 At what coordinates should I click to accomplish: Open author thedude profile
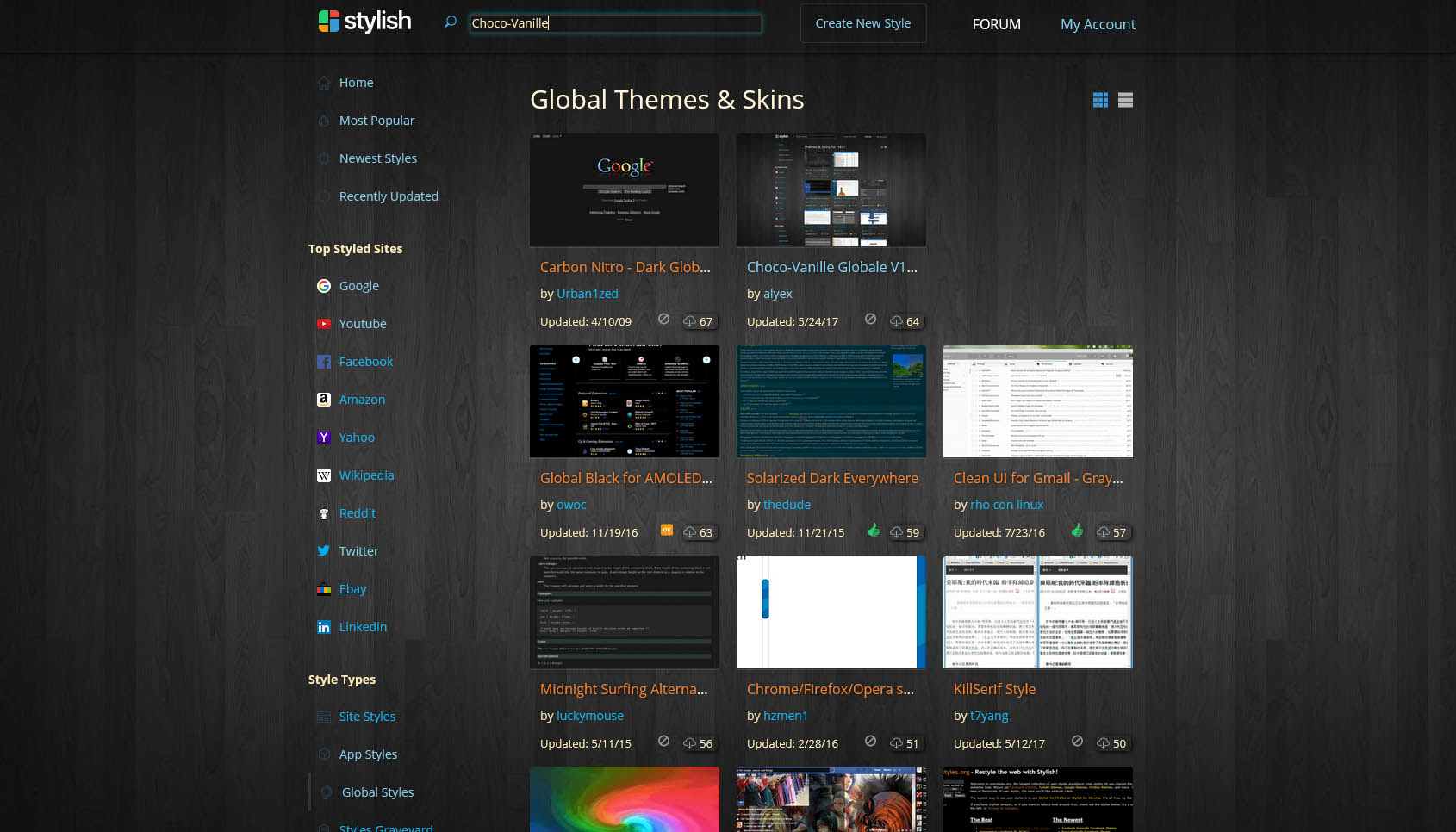[x=787, y=505]
